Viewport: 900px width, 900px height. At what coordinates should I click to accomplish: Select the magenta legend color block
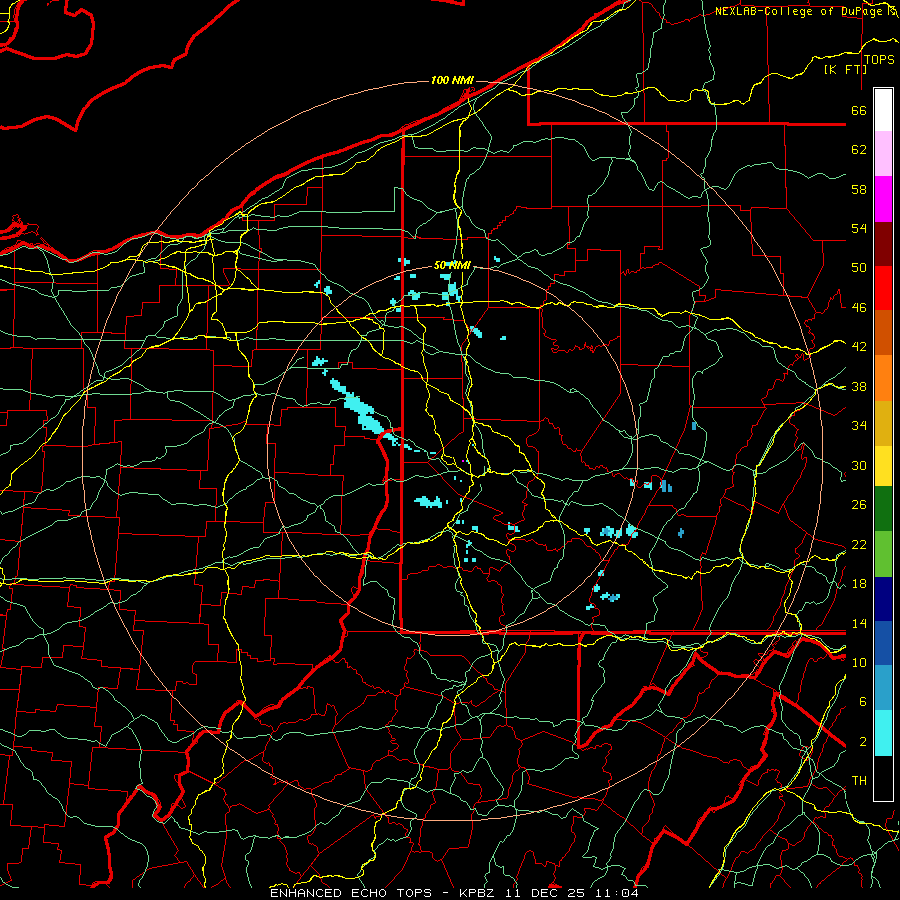click(x=883, y=199)
